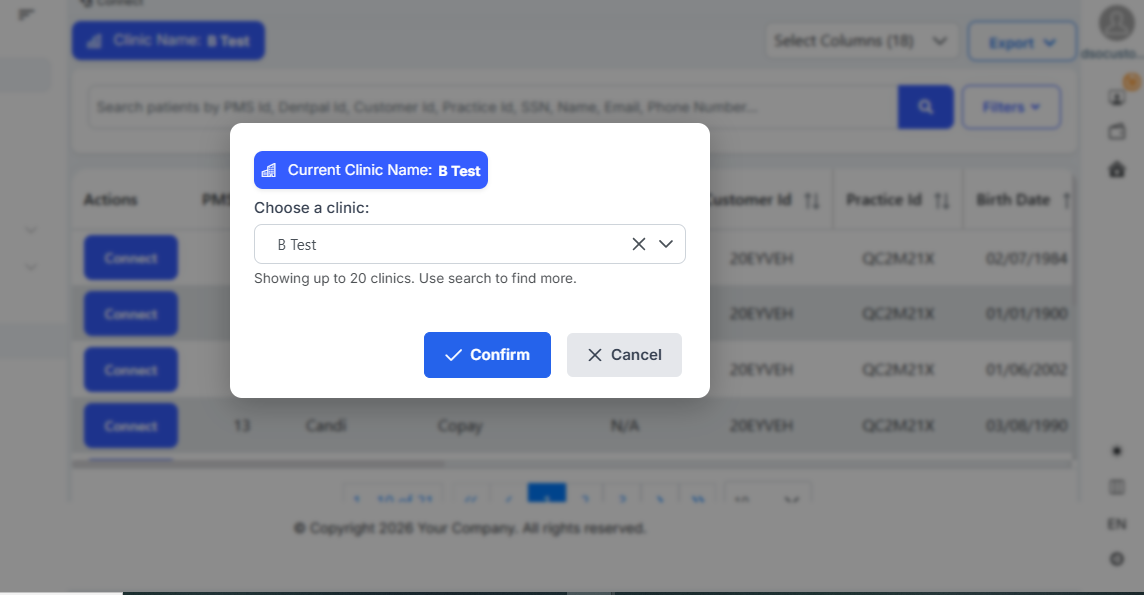The image size is (1144, 595).
Task: Open the user avatar profile icon
Action: tap(1116, 24)
